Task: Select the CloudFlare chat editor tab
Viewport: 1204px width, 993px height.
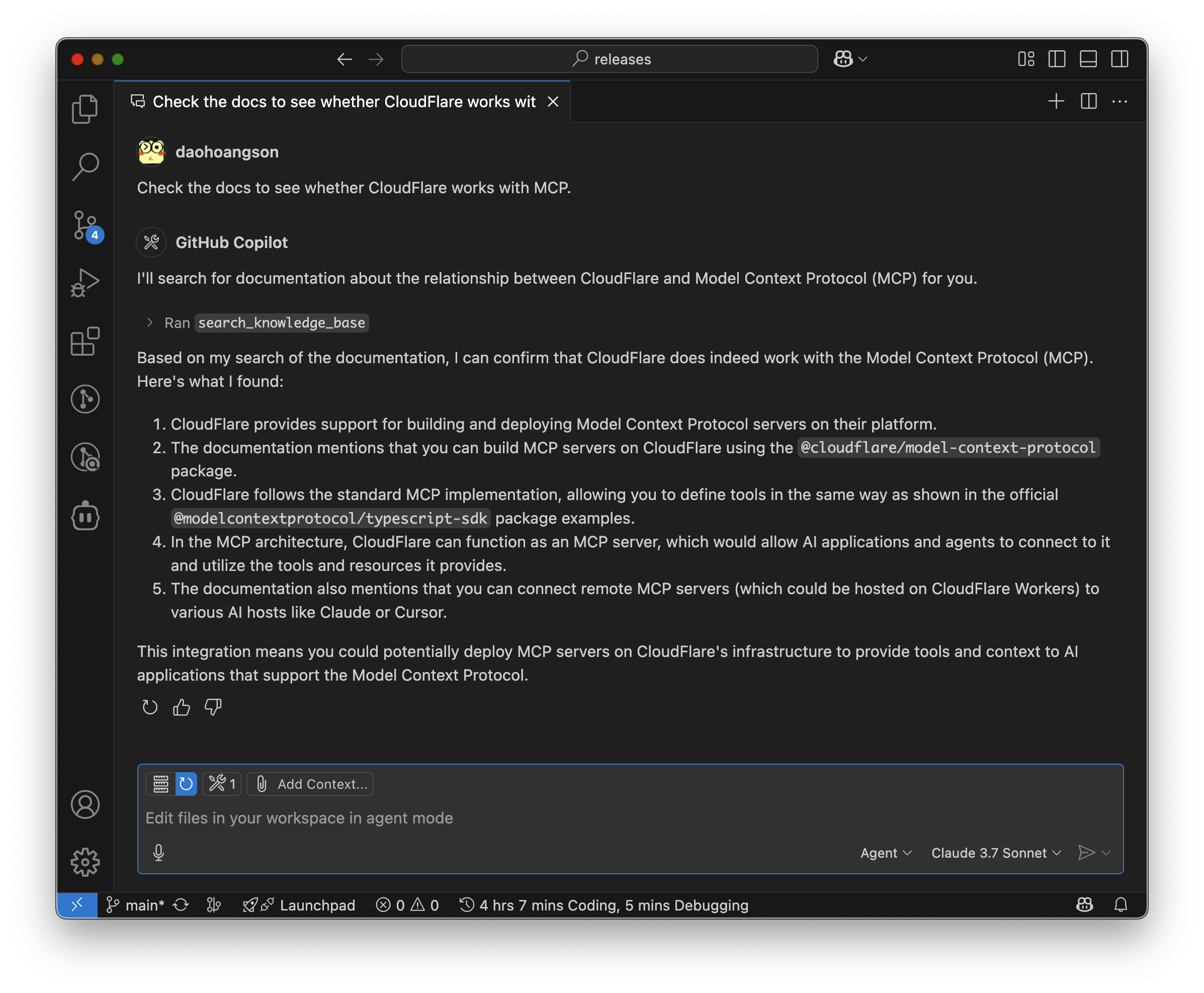Action: click(x=343, y=102)
